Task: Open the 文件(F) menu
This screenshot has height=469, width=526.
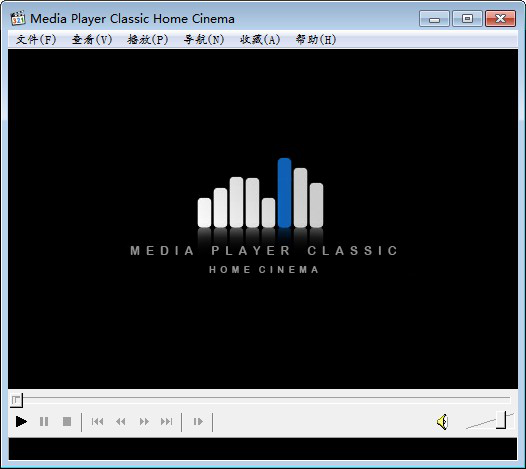Action: pyautogui.click(x=36, y=40)
